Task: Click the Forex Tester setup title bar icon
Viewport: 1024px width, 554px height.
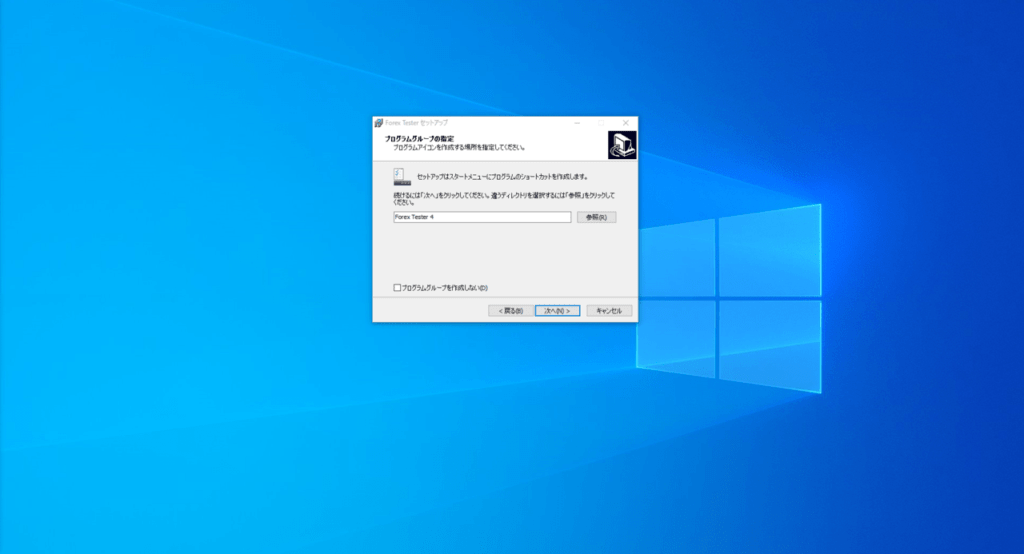Action: 378,123
